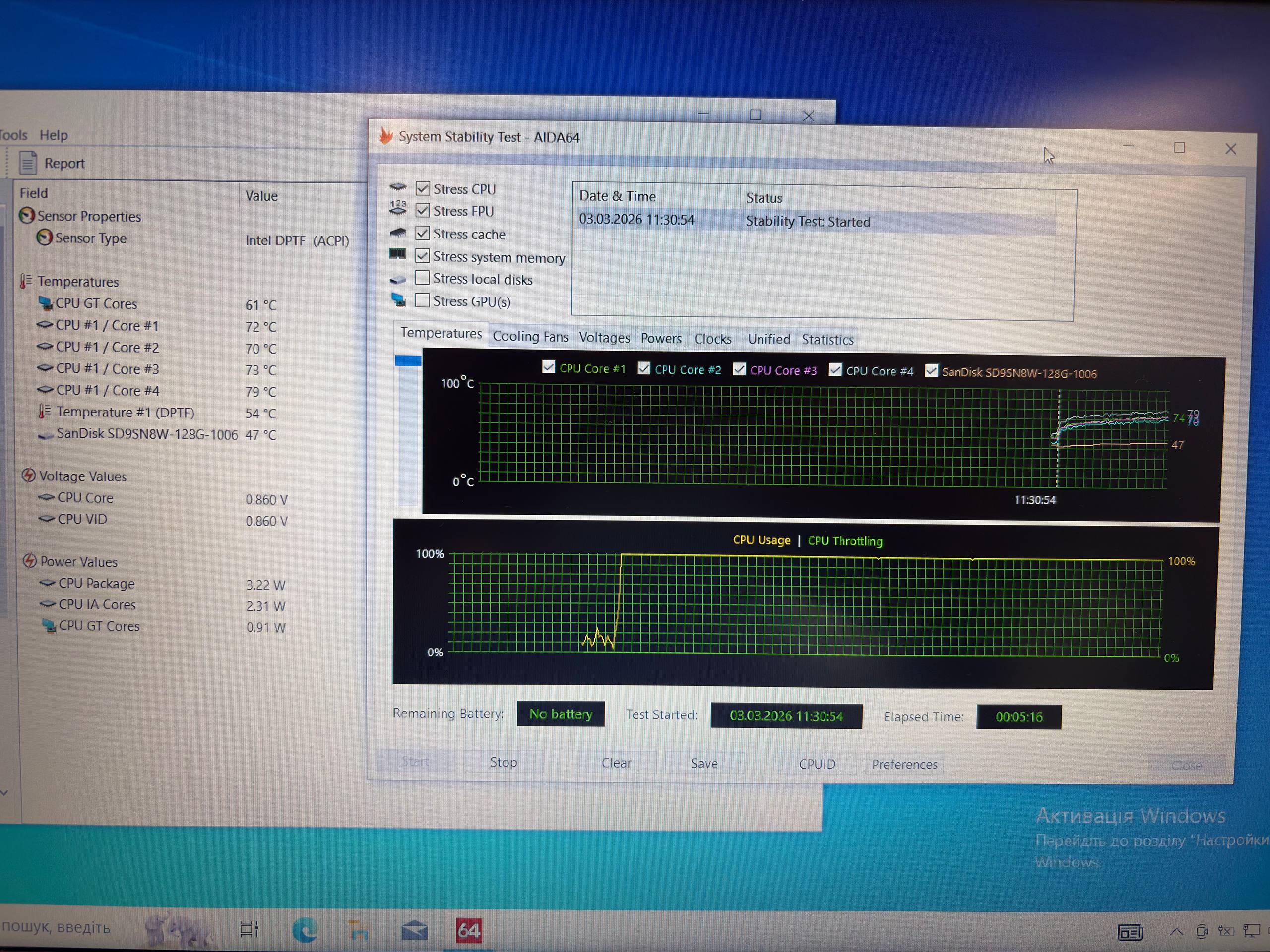Viewport: 1270px width, 952px height.
Task: Open the Statistics tab
Action: coord(827,340)
